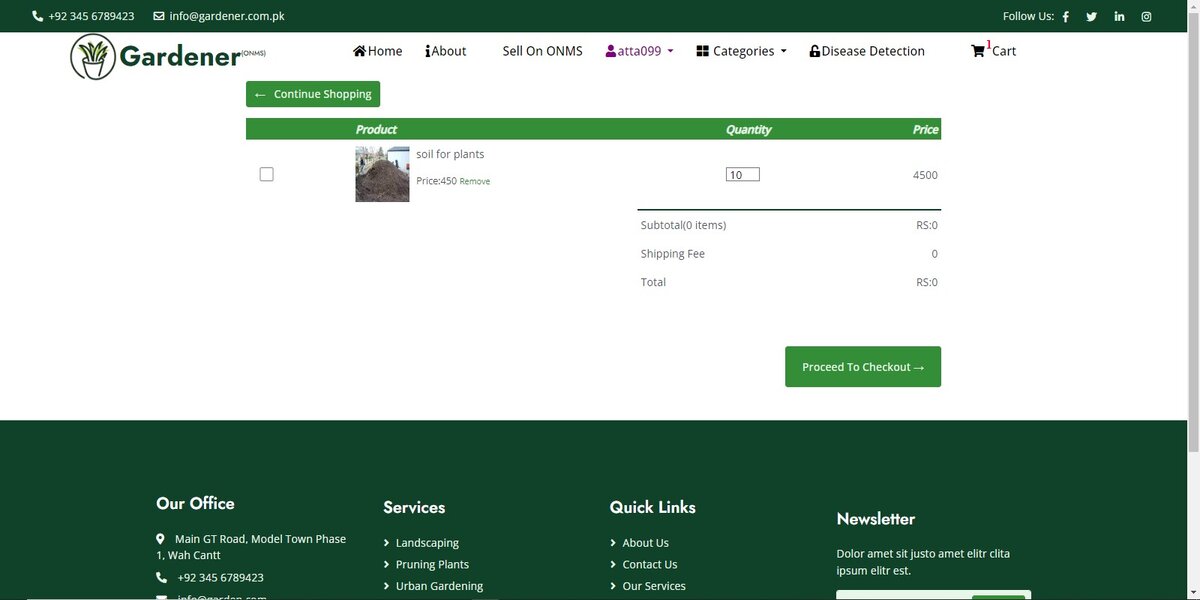The width and height of the screenshot is (1200, 600).
Task: Open the LinkedIn icon in Follow Us
Action: click(x=1118, y=16)
